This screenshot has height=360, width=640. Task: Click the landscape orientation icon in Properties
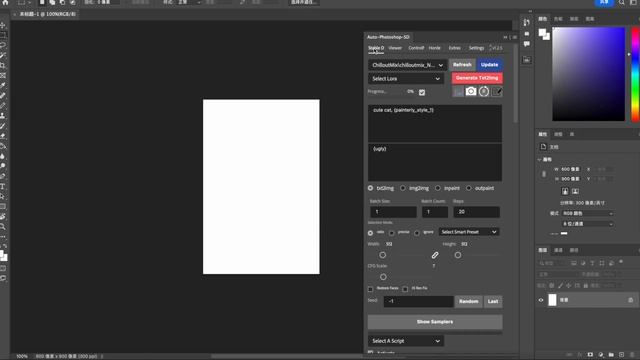575,191
